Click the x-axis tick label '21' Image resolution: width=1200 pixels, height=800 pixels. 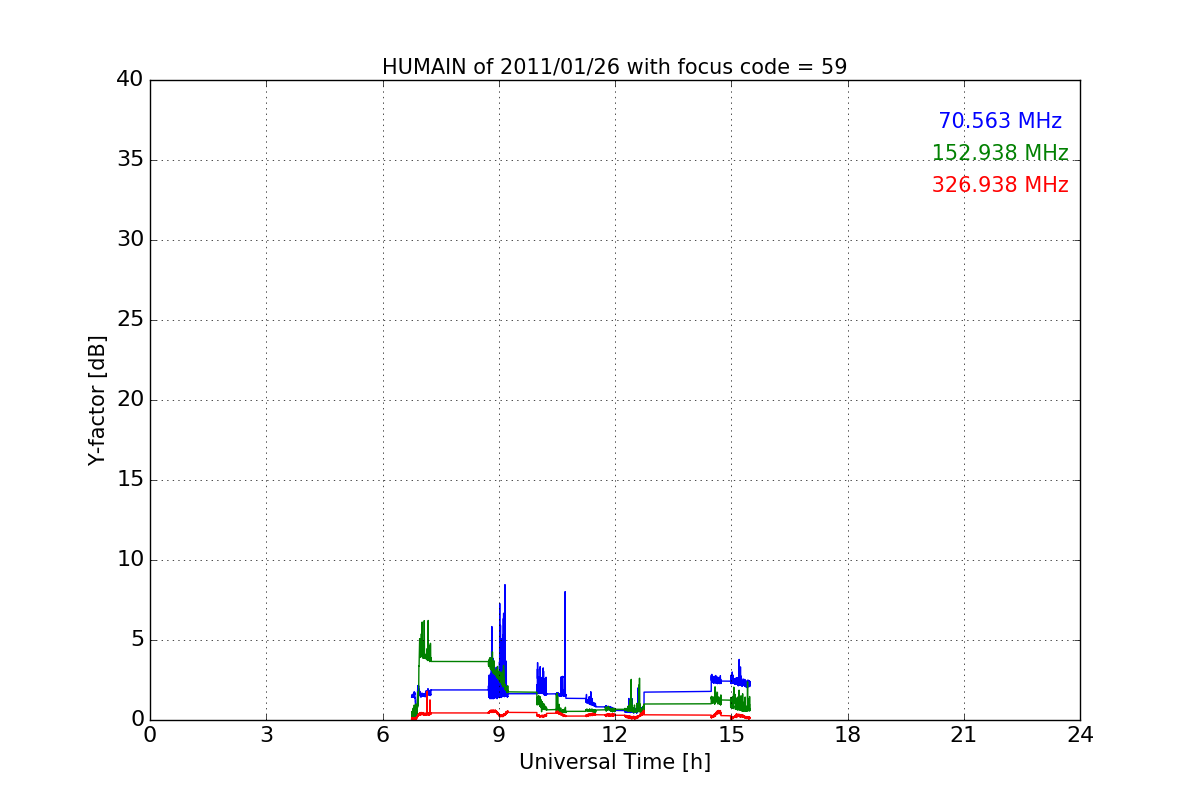coord(964,734)
